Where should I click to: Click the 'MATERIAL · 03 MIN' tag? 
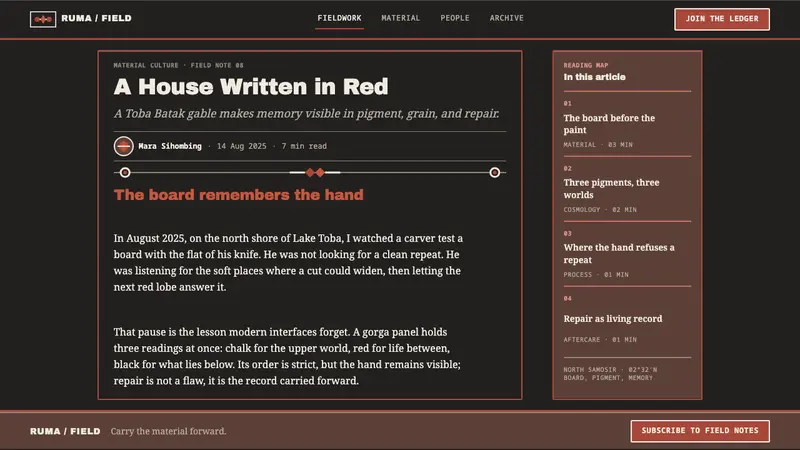tap(598, 145)
